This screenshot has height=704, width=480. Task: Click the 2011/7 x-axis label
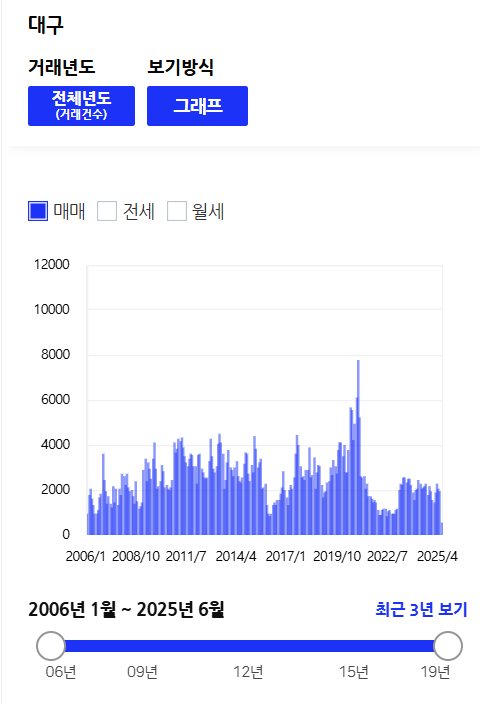click(186, 556)
